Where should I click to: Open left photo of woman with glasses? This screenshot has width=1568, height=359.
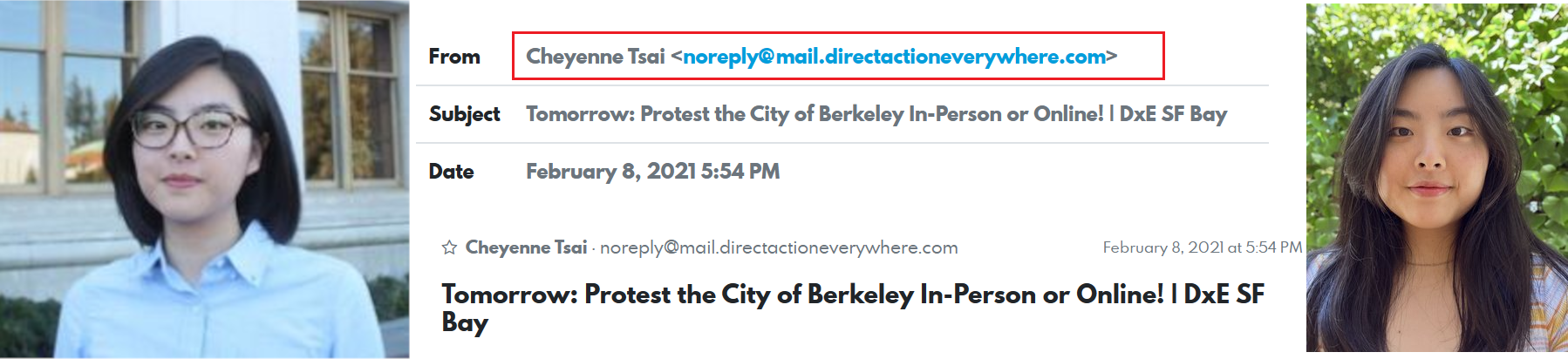pos(204,179)
